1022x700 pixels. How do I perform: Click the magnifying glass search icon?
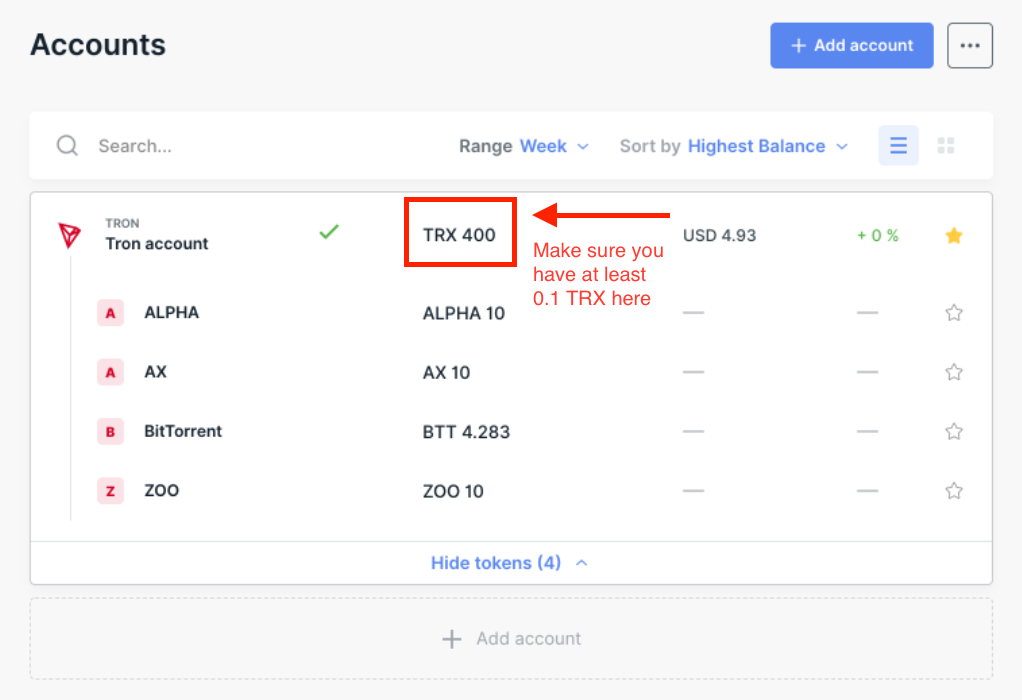(67, 146)
